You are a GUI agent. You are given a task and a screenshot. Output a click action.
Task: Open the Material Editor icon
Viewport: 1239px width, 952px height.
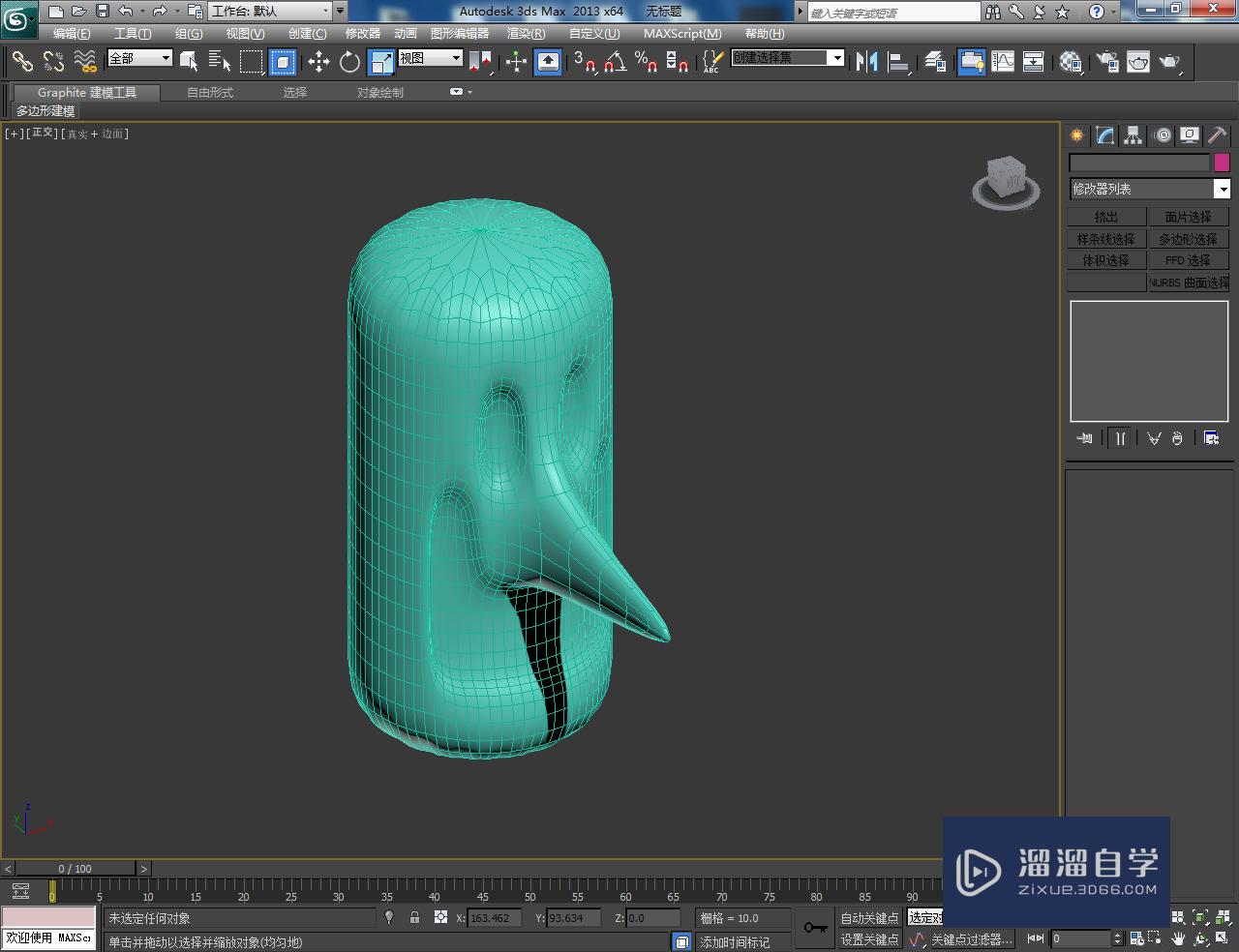pos(1070,62)
